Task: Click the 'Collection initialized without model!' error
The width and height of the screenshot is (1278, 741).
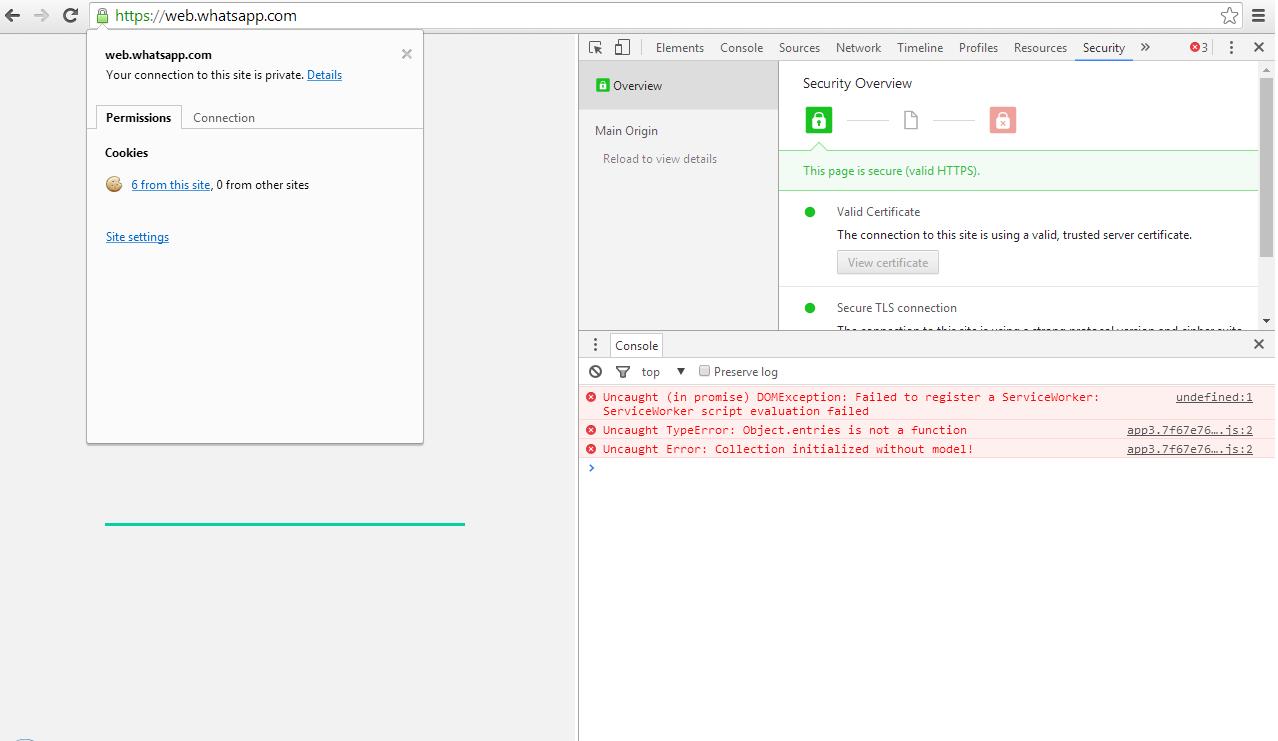Action: click(788, 449)
